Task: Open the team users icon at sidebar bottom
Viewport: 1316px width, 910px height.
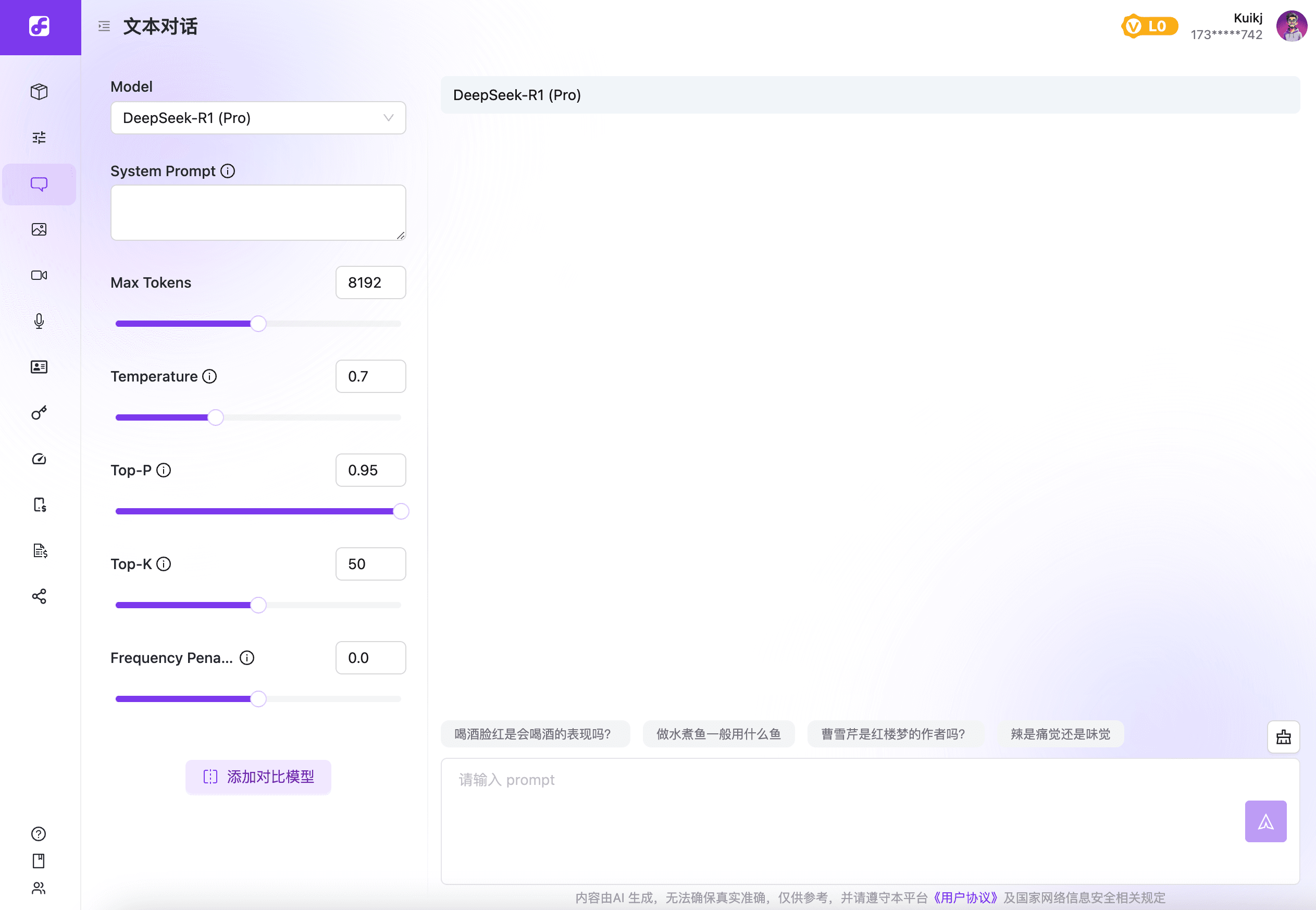Action: pos(38,888)
